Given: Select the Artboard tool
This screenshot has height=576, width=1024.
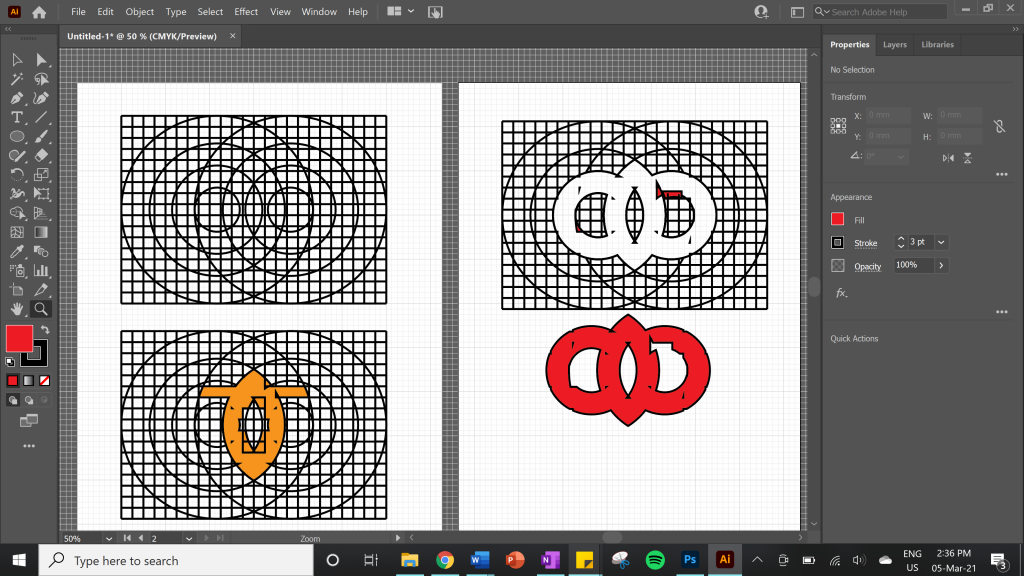Looking at the screenshot, I should tap(17, 290).
